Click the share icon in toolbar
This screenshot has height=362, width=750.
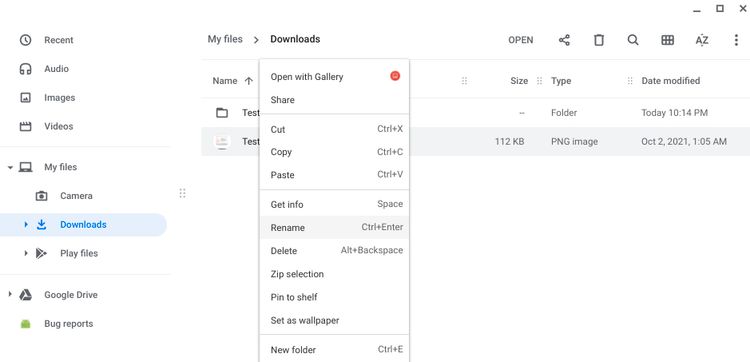click(x=564, y=40)
